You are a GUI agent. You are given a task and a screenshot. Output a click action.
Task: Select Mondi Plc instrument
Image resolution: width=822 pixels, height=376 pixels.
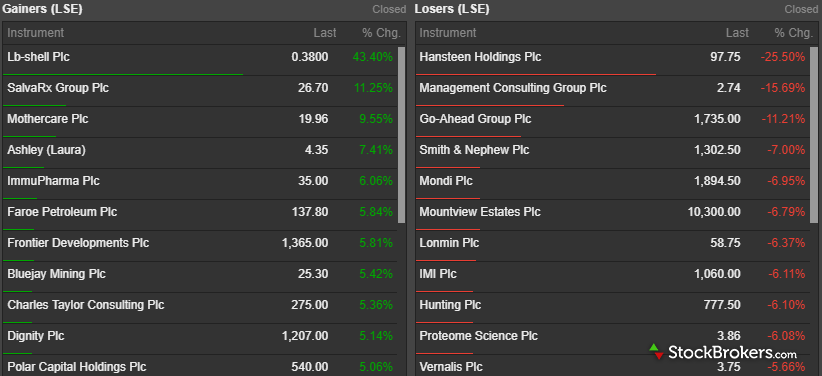(x=446, y=180)
